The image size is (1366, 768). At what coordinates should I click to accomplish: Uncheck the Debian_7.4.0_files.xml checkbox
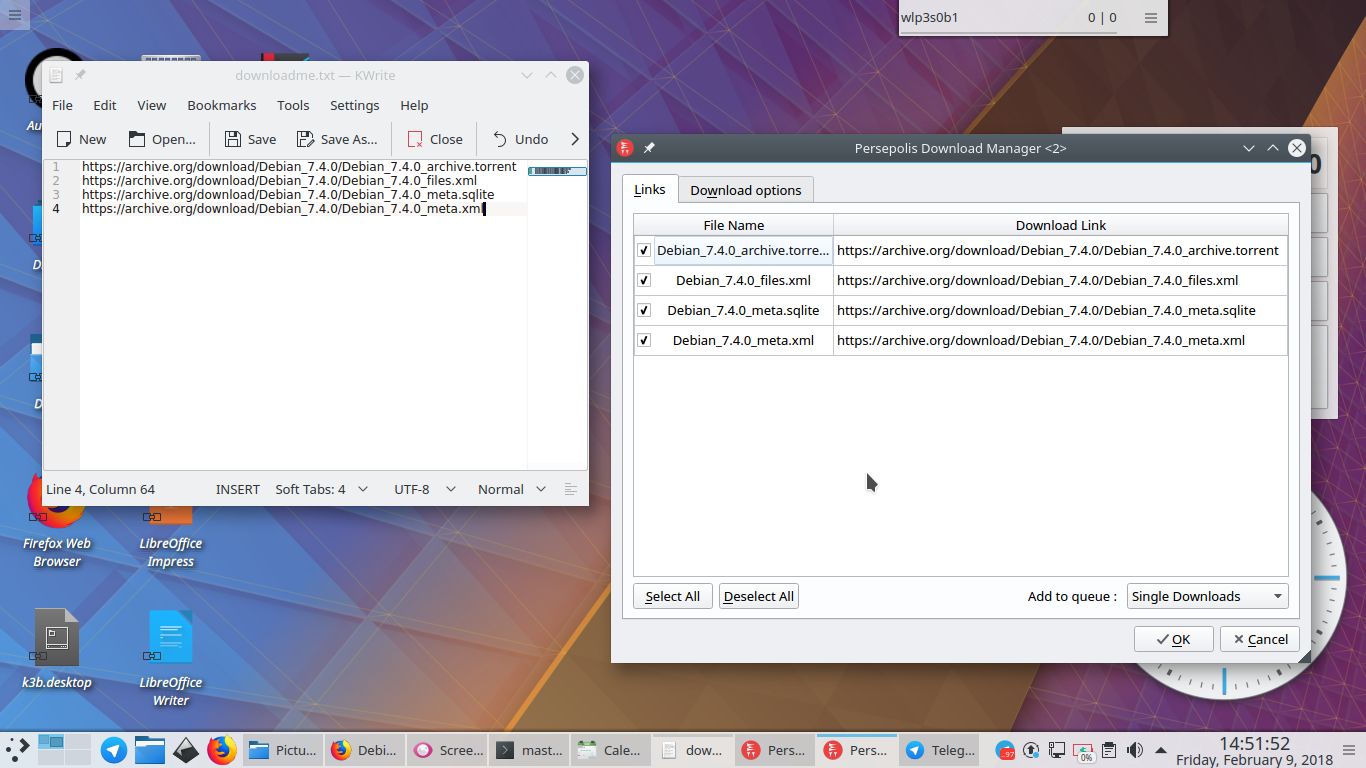(x=644, y=280)
